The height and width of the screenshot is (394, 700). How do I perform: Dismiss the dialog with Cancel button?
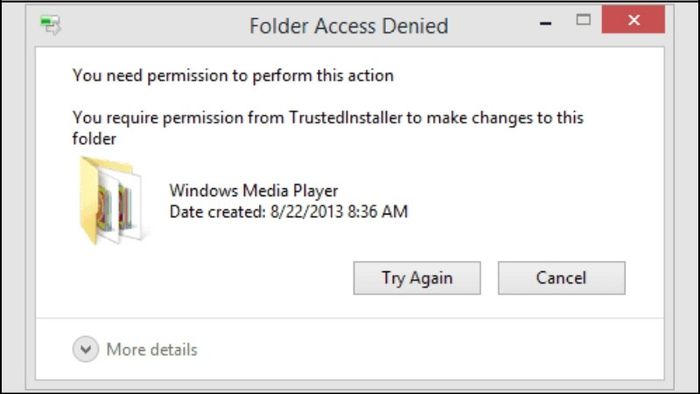(562, 278)
